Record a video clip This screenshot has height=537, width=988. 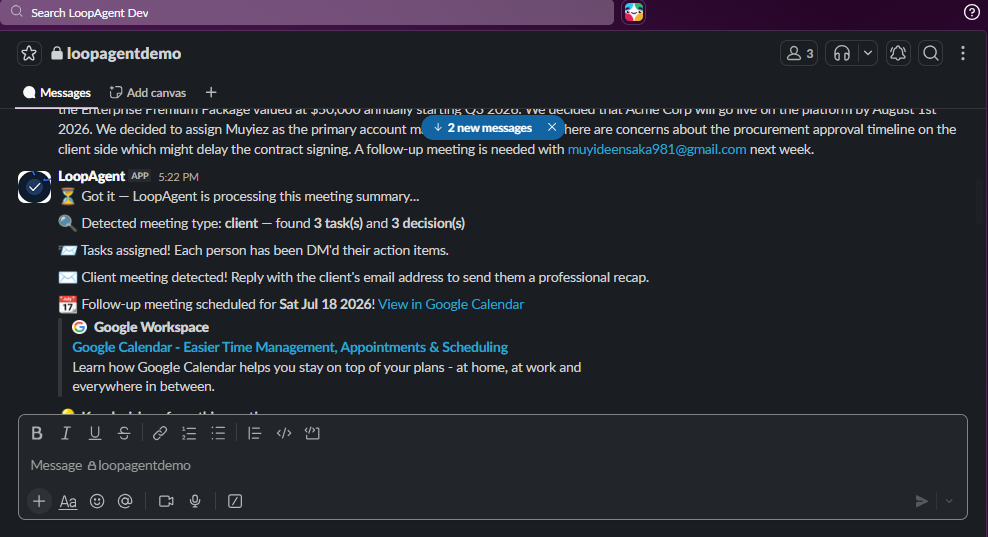[x=166, y=501]
